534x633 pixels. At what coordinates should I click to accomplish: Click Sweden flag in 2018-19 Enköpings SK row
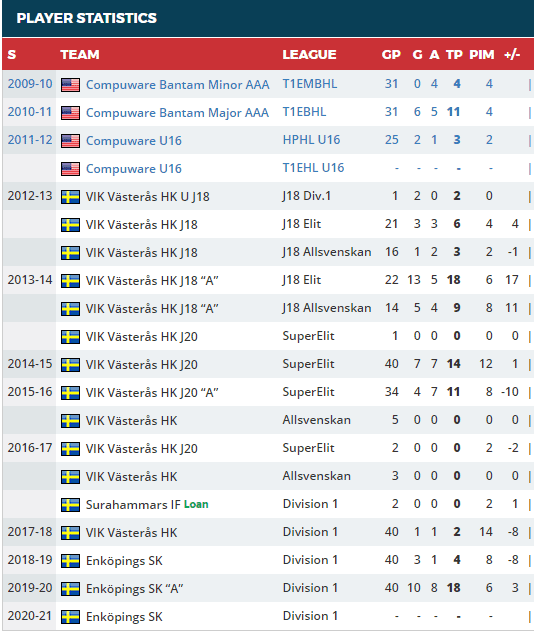70,561
